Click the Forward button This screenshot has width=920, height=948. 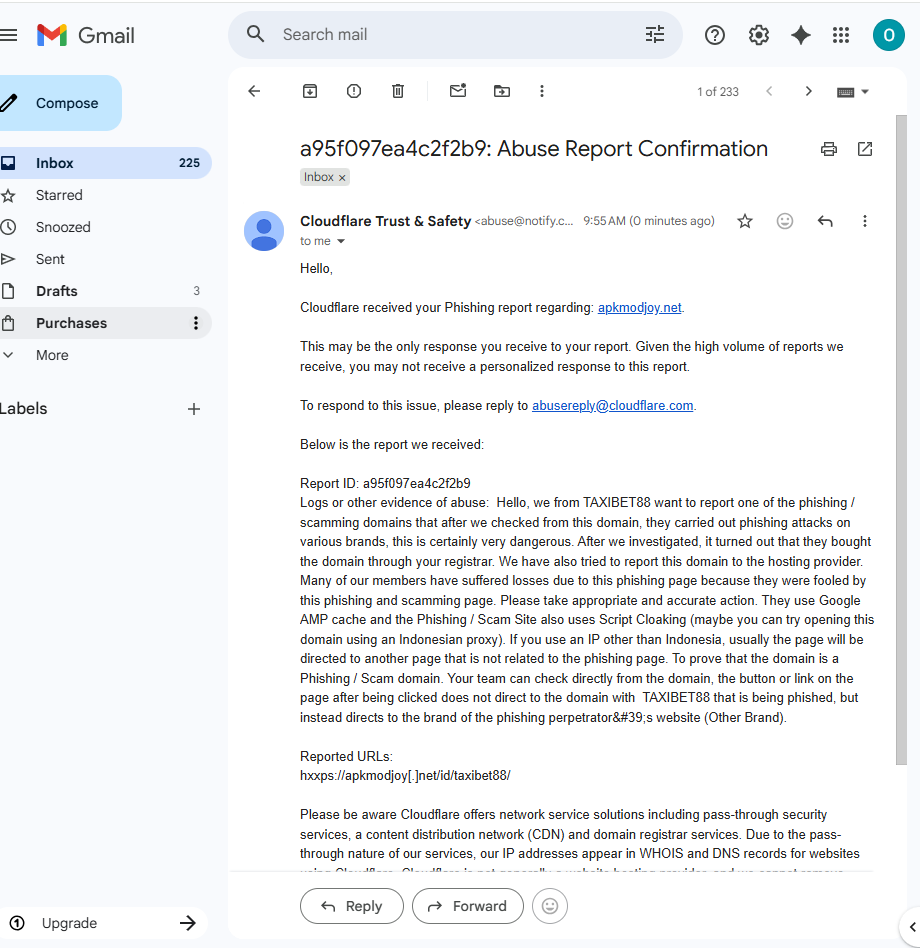468,906
